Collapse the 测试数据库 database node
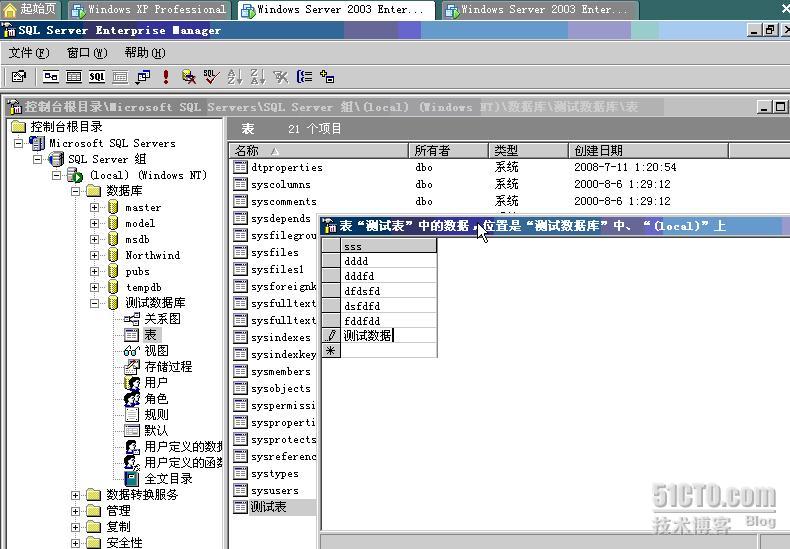Image resolution: width=790 pixels, height=549 pixels. tap(94, 303)
